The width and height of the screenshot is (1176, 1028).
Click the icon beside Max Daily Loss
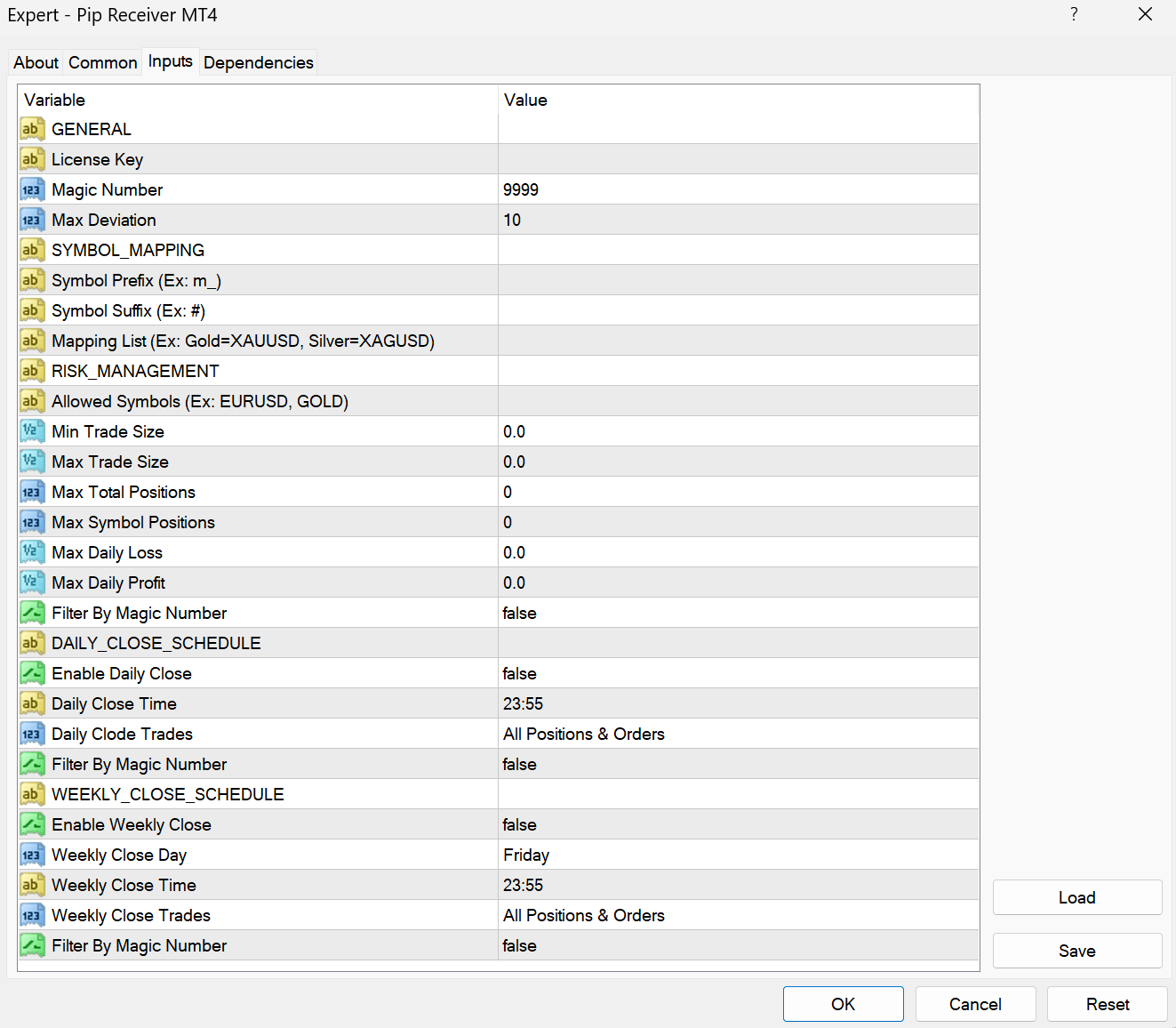32,552
